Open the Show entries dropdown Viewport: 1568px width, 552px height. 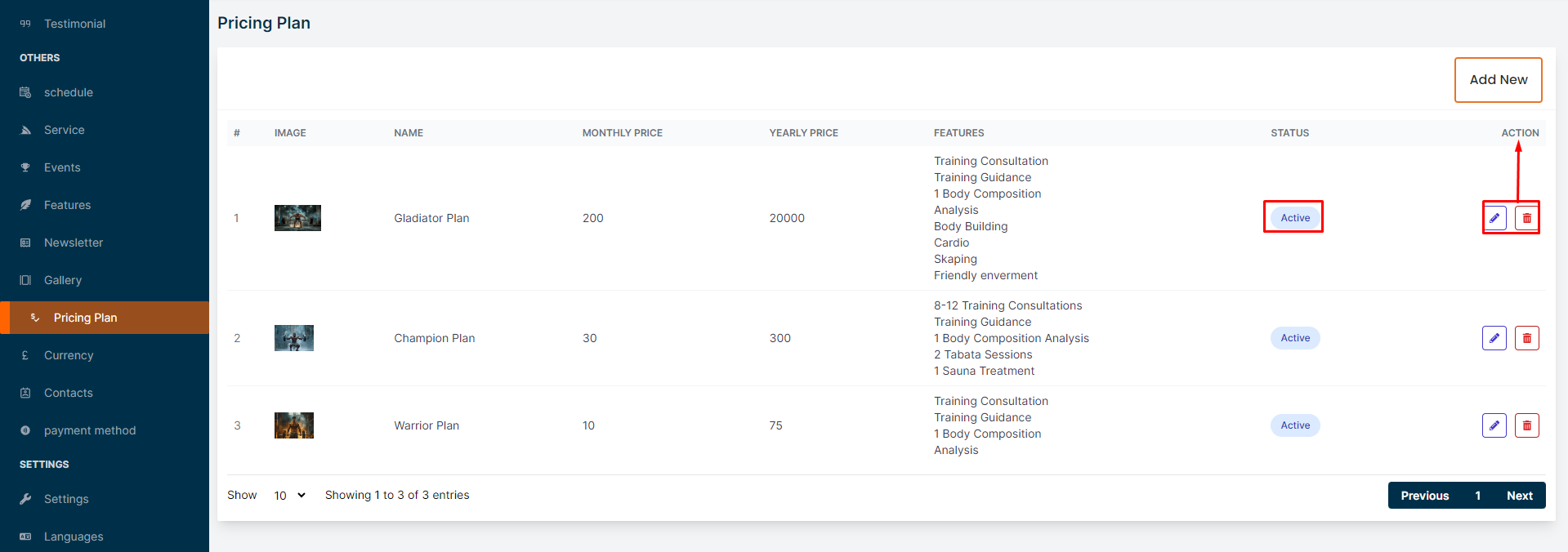(289, 496)
